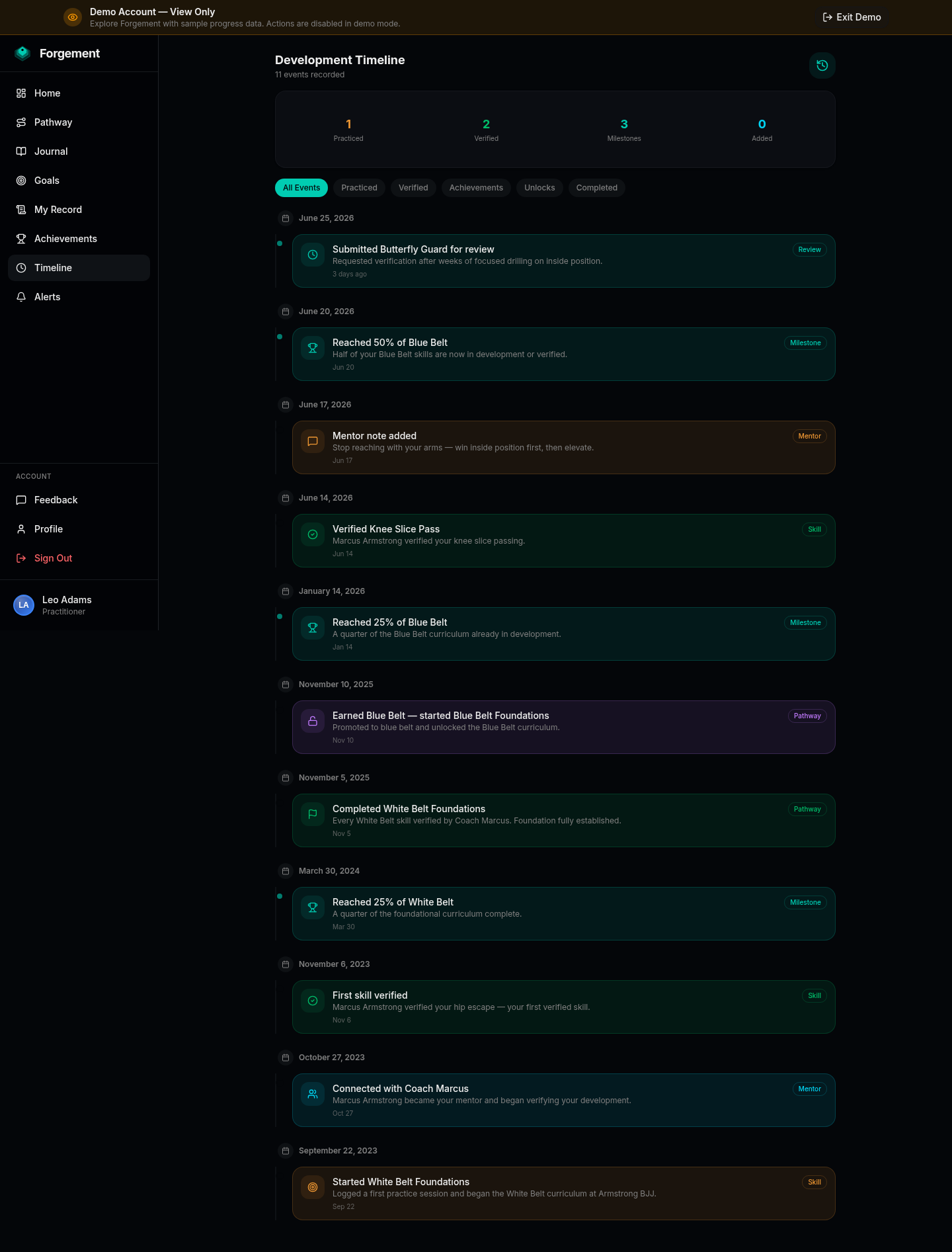Switch to the Unlocks filter
The height and width of the screenshot is (1252, 952).
pos(539,188)
